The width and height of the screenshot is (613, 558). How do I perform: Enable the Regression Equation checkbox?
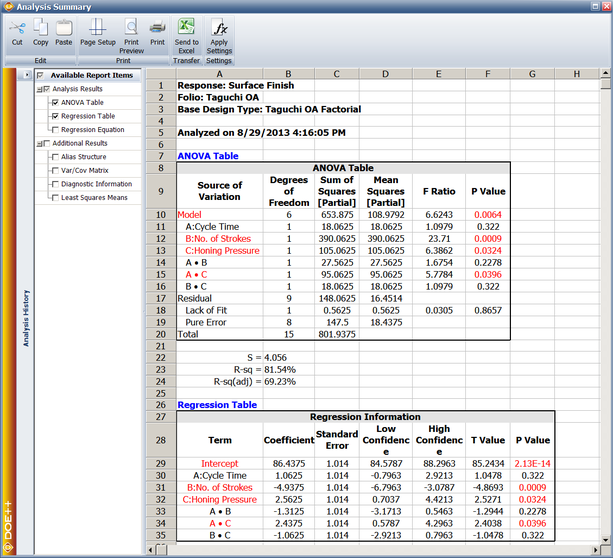tap(55, 130)
